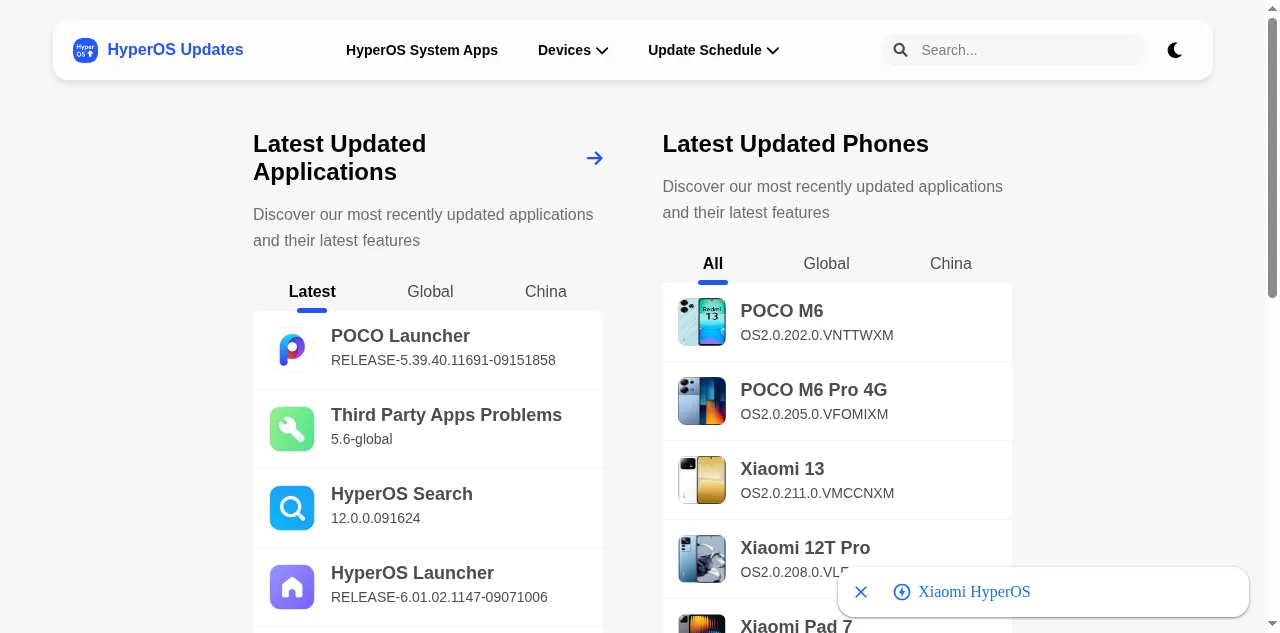The image size is (1280, 633).
Task: Open the Xiaomi 13 phone thumbnail
Action: click(x=702, y=480)
